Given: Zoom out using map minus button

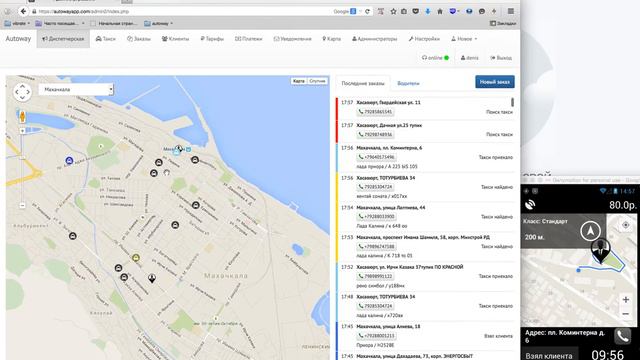Looking at the screenshot, I should point(22,205).
